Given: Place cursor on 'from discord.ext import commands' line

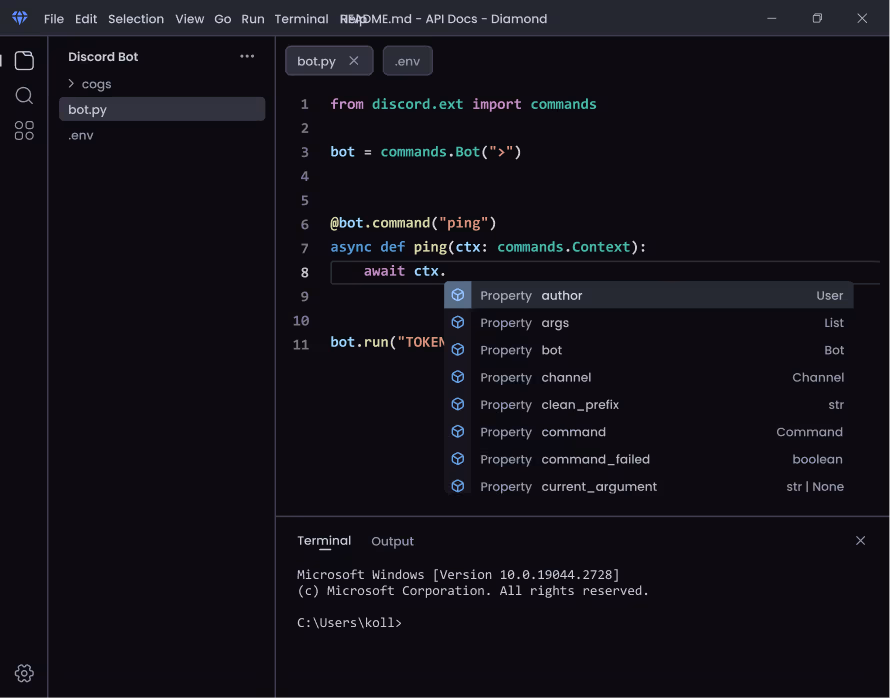Looking at the screenshot, I should [463, 104].
